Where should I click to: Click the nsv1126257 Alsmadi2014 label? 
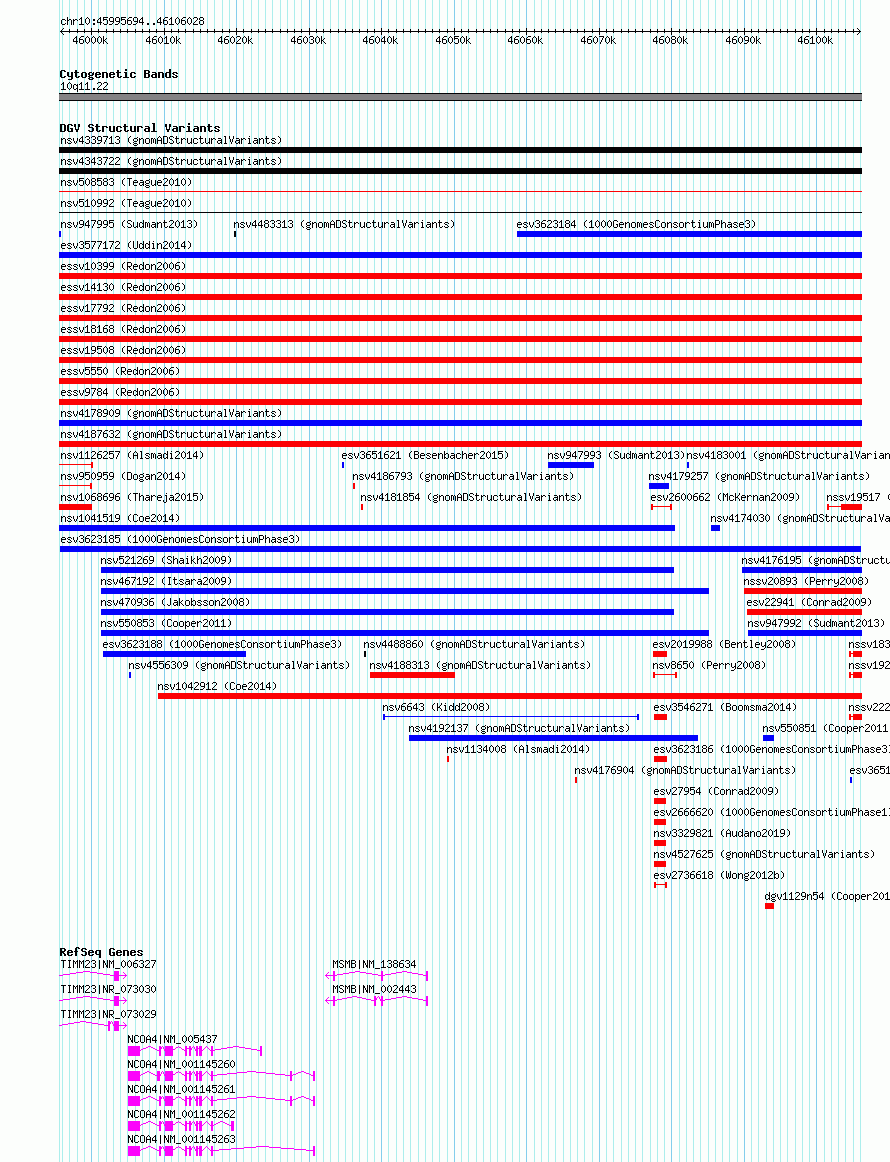(x=132, y=455)
